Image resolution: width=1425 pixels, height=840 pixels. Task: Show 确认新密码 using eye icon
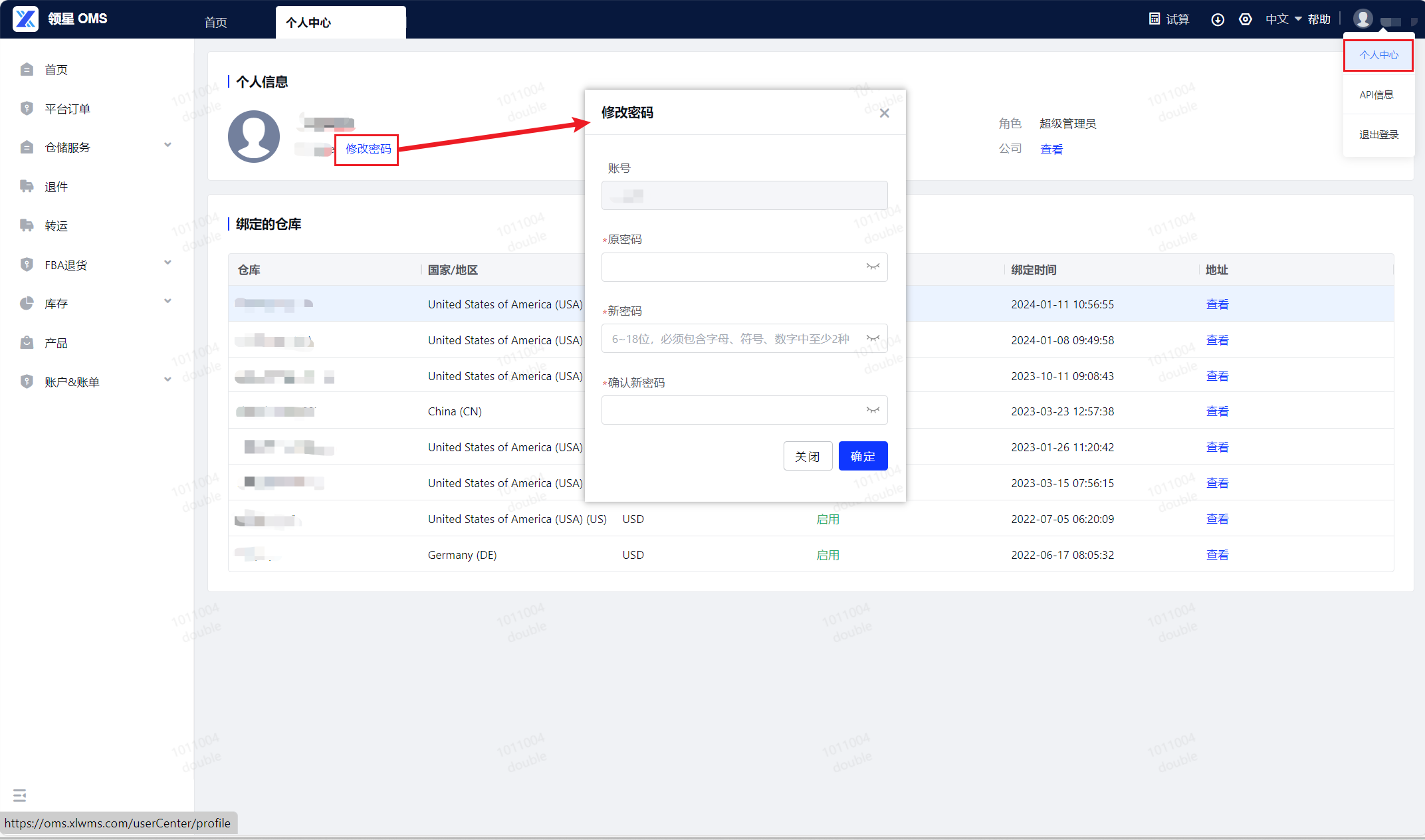tap(873, 410)
